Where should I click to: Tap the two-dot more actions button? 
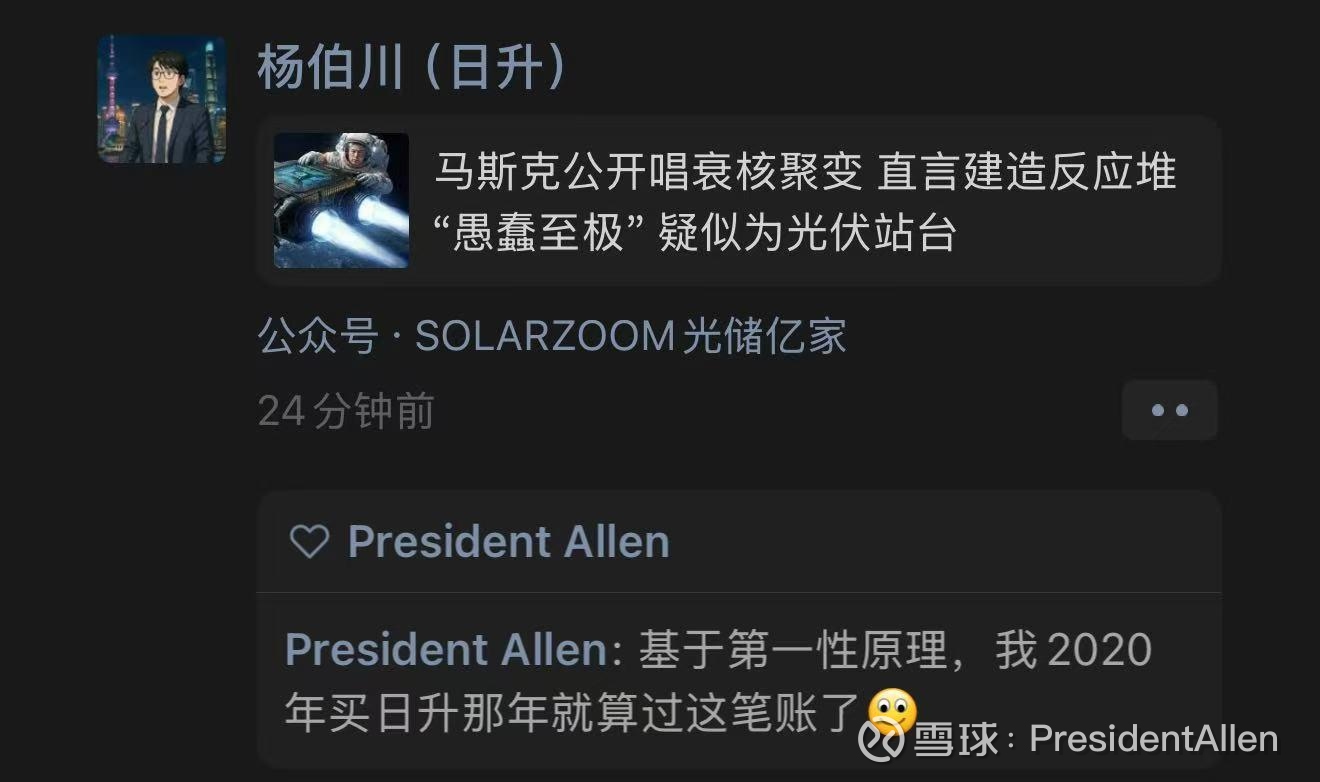click(x=1169, y=410)
